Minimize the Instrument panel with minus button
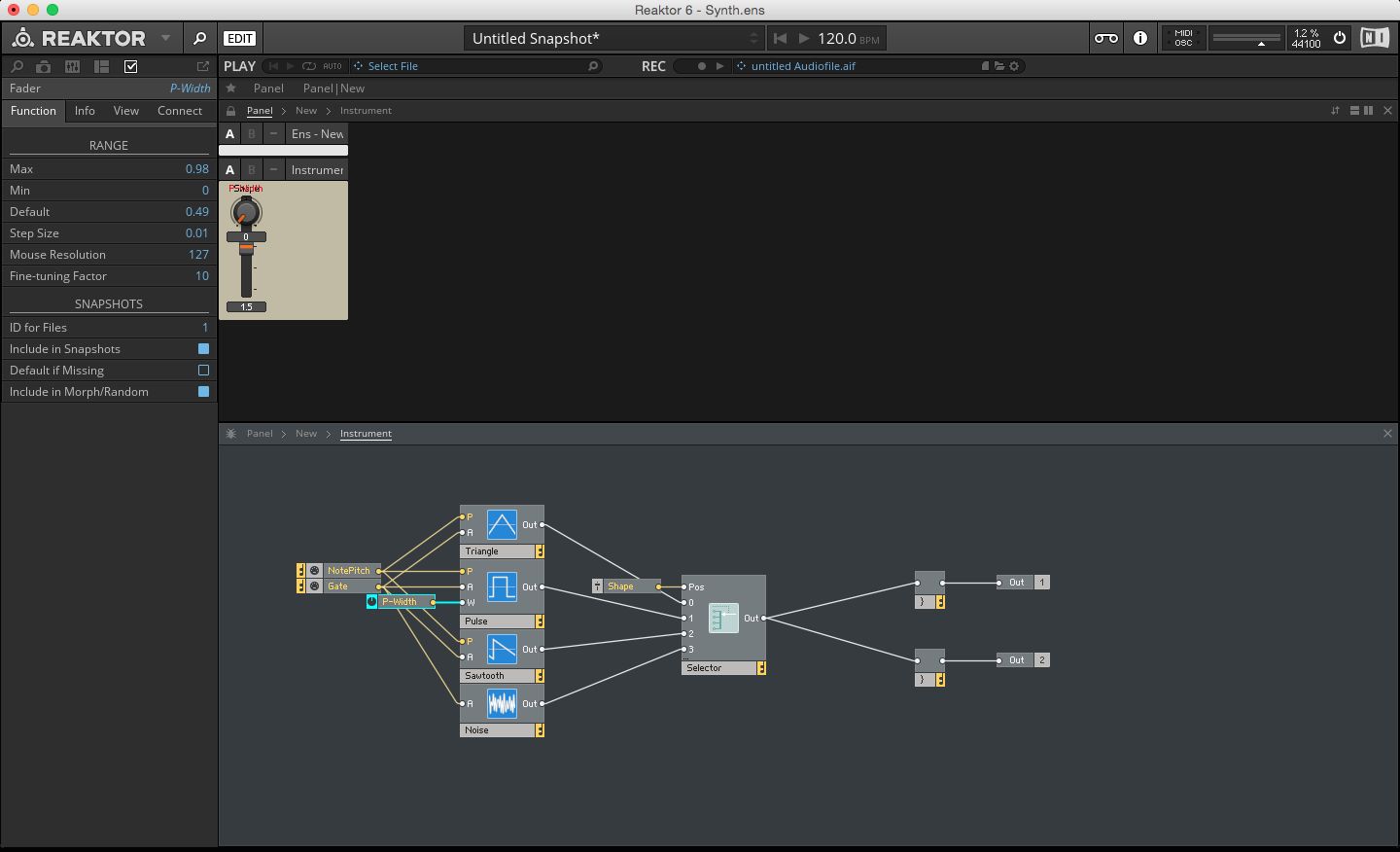This screenshot has height=852, width=1400. pos(273,170)
